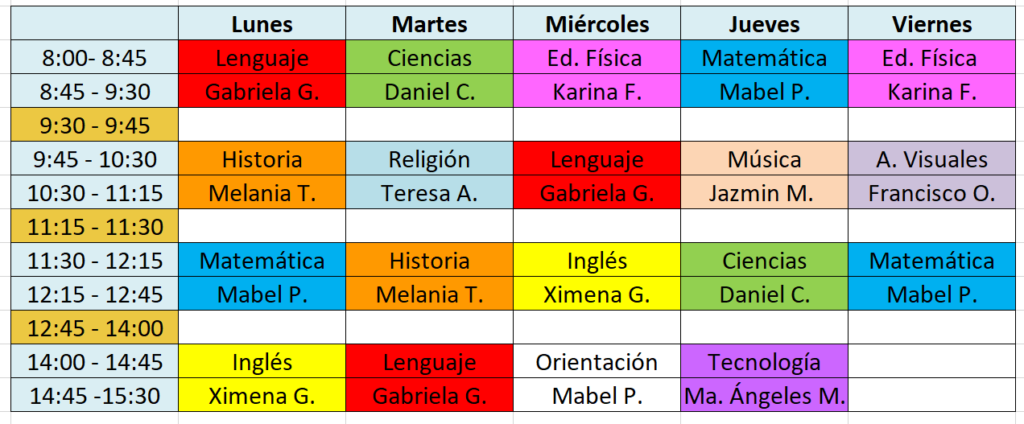This screenshot has height=424, width=1024.
Task: Click the Jueves header cell
Action: click(x=764, y=24)
